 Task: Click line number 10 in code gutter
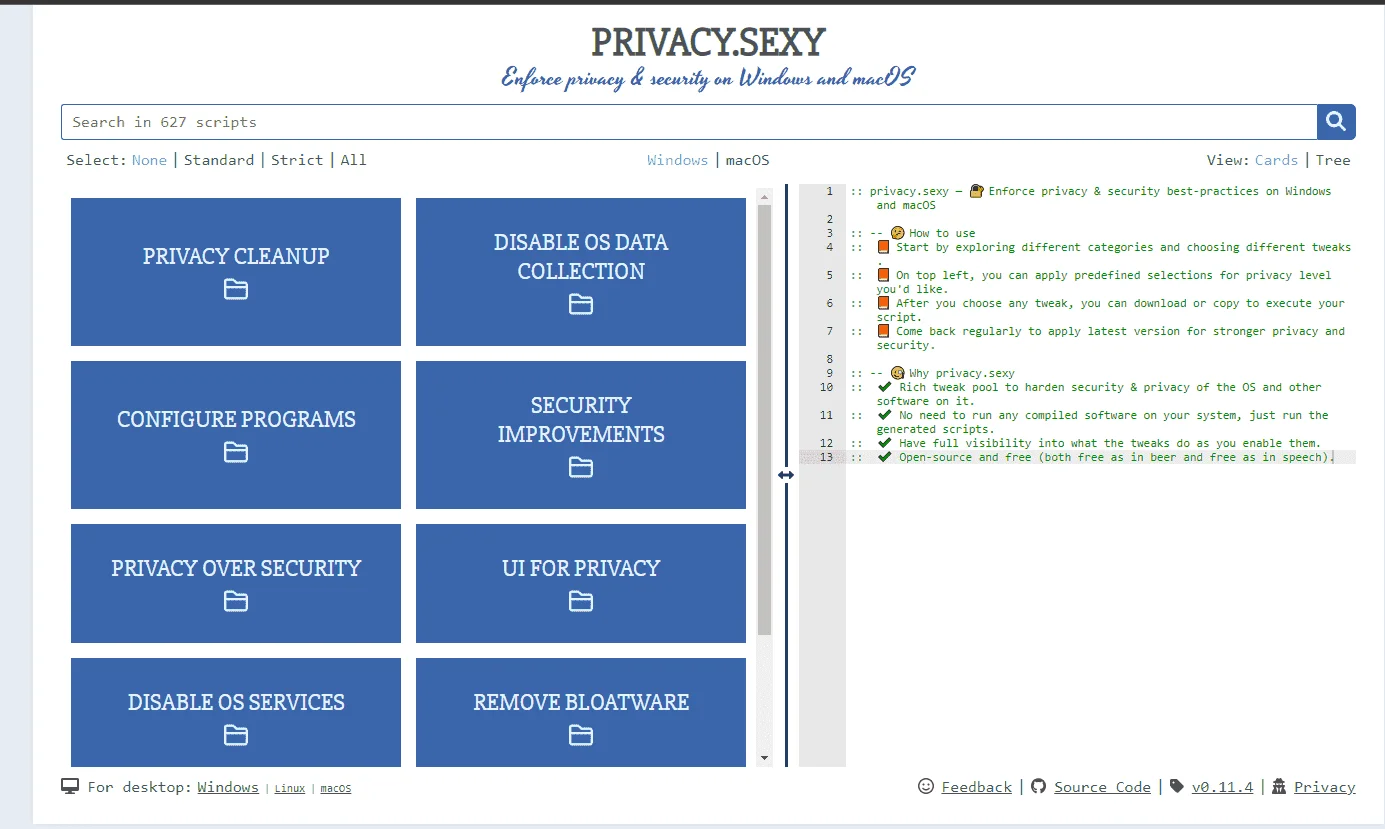click(825, 387)
